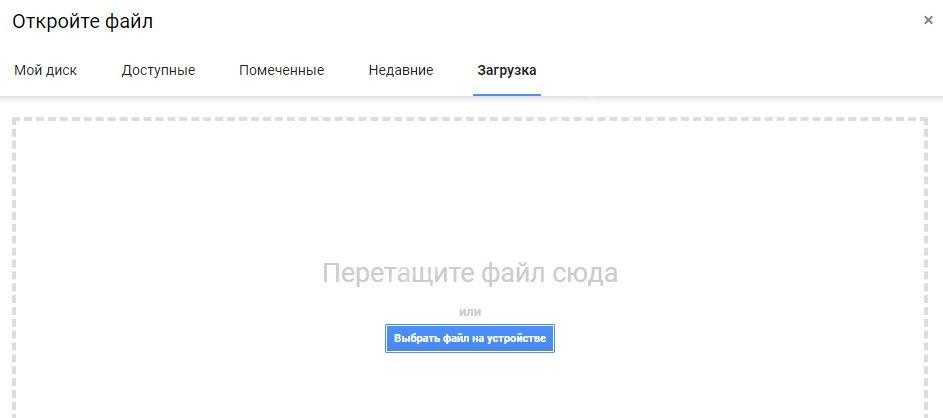Switch to the Мой диск tab

coord(45,70)
